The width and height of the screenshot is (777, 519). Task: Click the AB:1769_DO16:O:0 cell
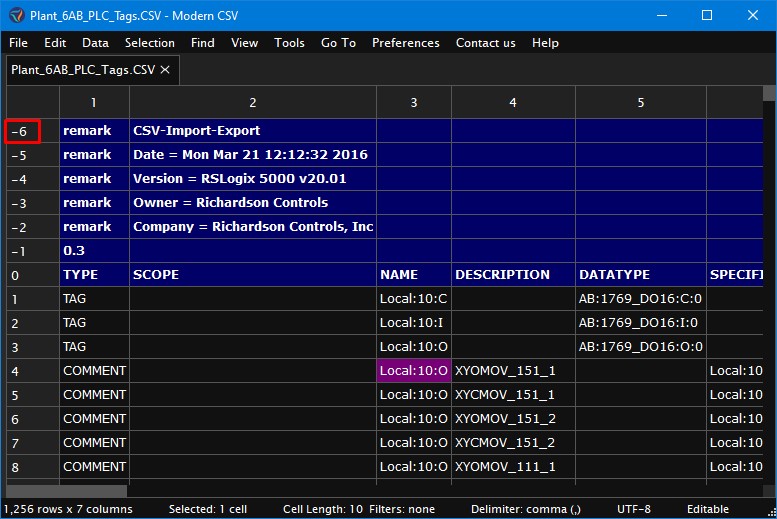point(641,346)
